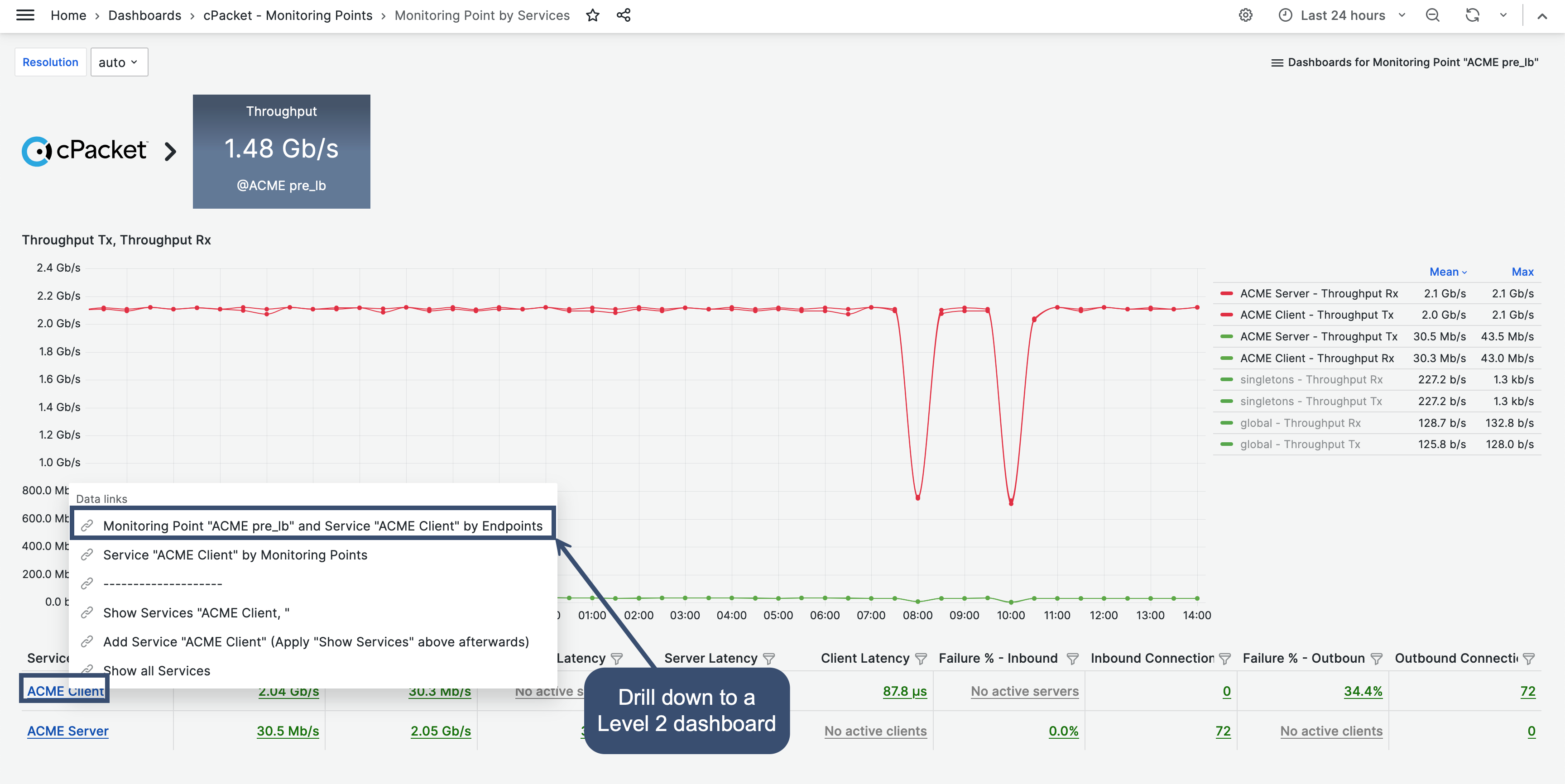Go to Home breadcrumb
Image resolution: width=1565 pixels, height=784 pixels.
coord(68,15)
